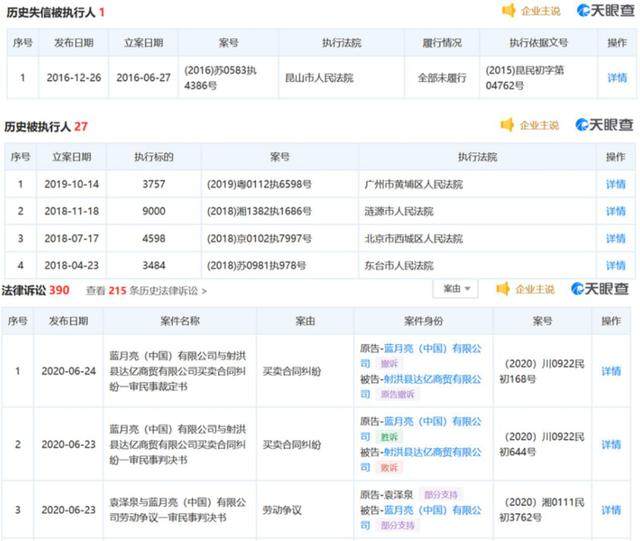Click the 历史失信被执行人 section heading
This screenshot has width=640, height=541.
pyautogui.click(x=56, y=12)
